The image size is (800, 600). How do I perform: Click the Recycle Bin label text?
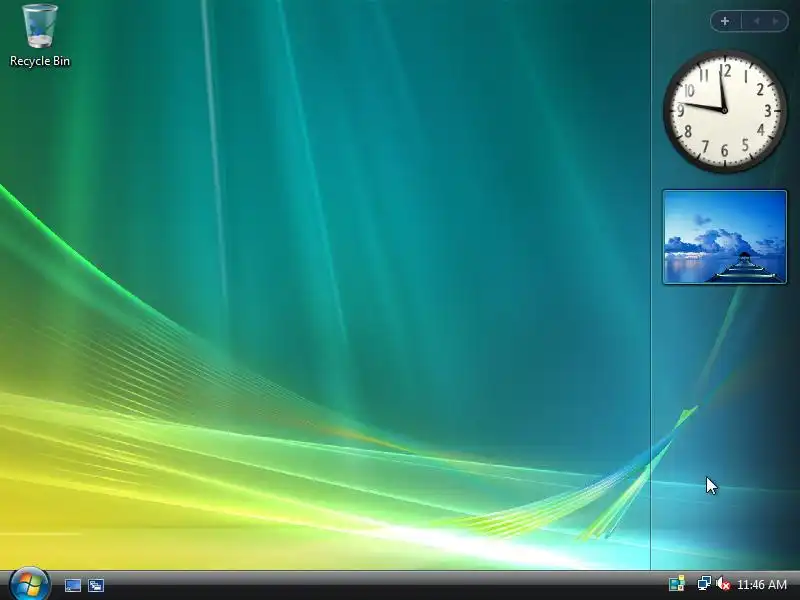click(x=40, y=61)
